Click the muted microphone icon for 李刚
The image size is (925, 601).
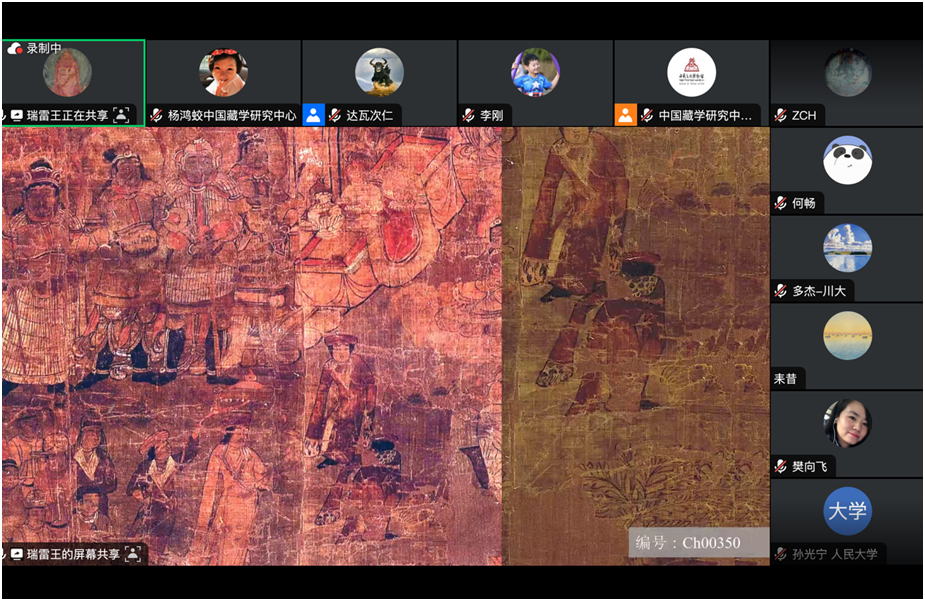(468, 115)
